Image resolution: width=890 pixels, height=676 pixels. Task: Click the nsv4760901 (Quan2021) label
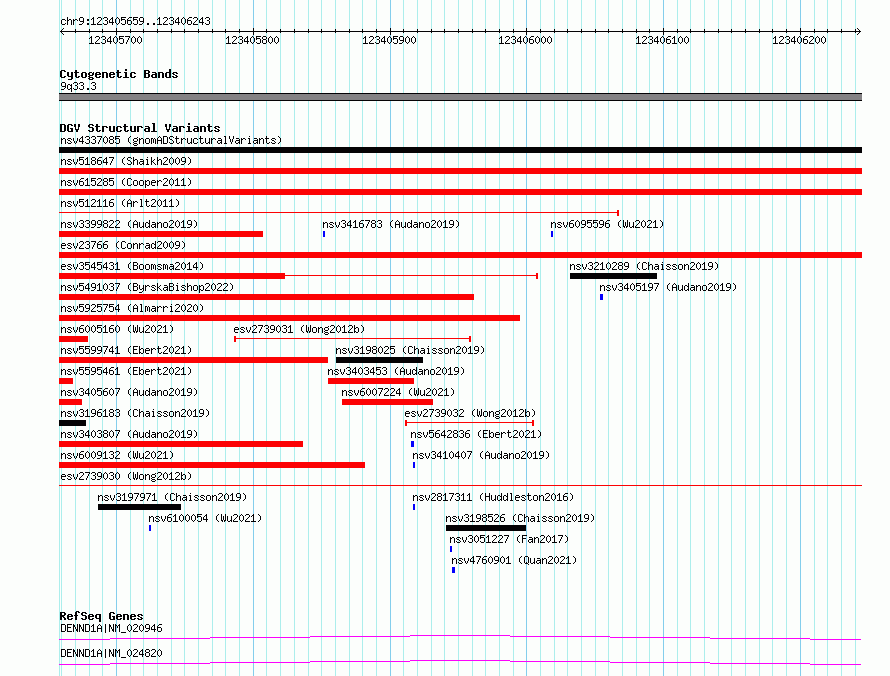(x=514, y=560)
